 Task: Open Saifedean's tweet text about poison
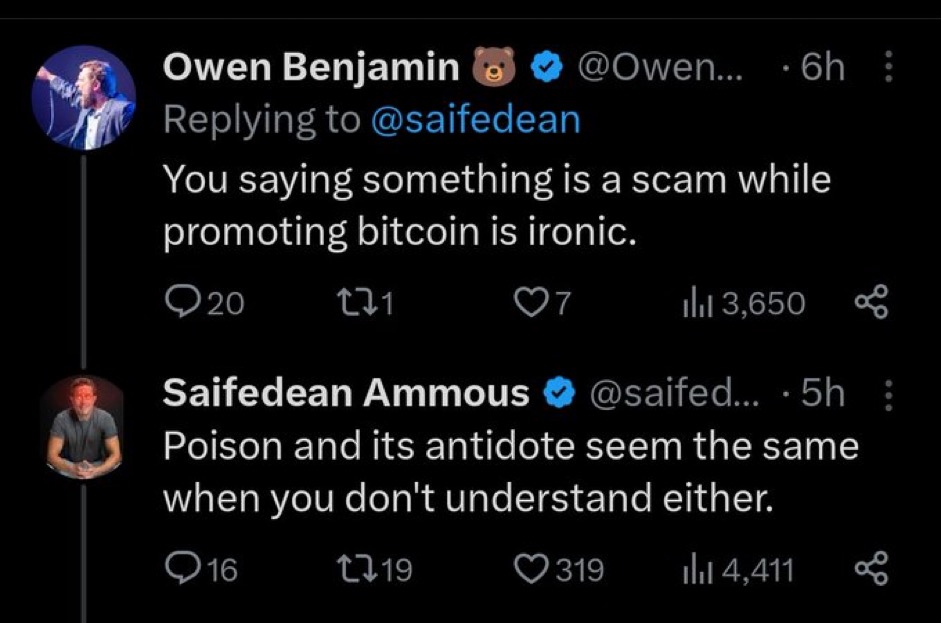tap(510, 470)
